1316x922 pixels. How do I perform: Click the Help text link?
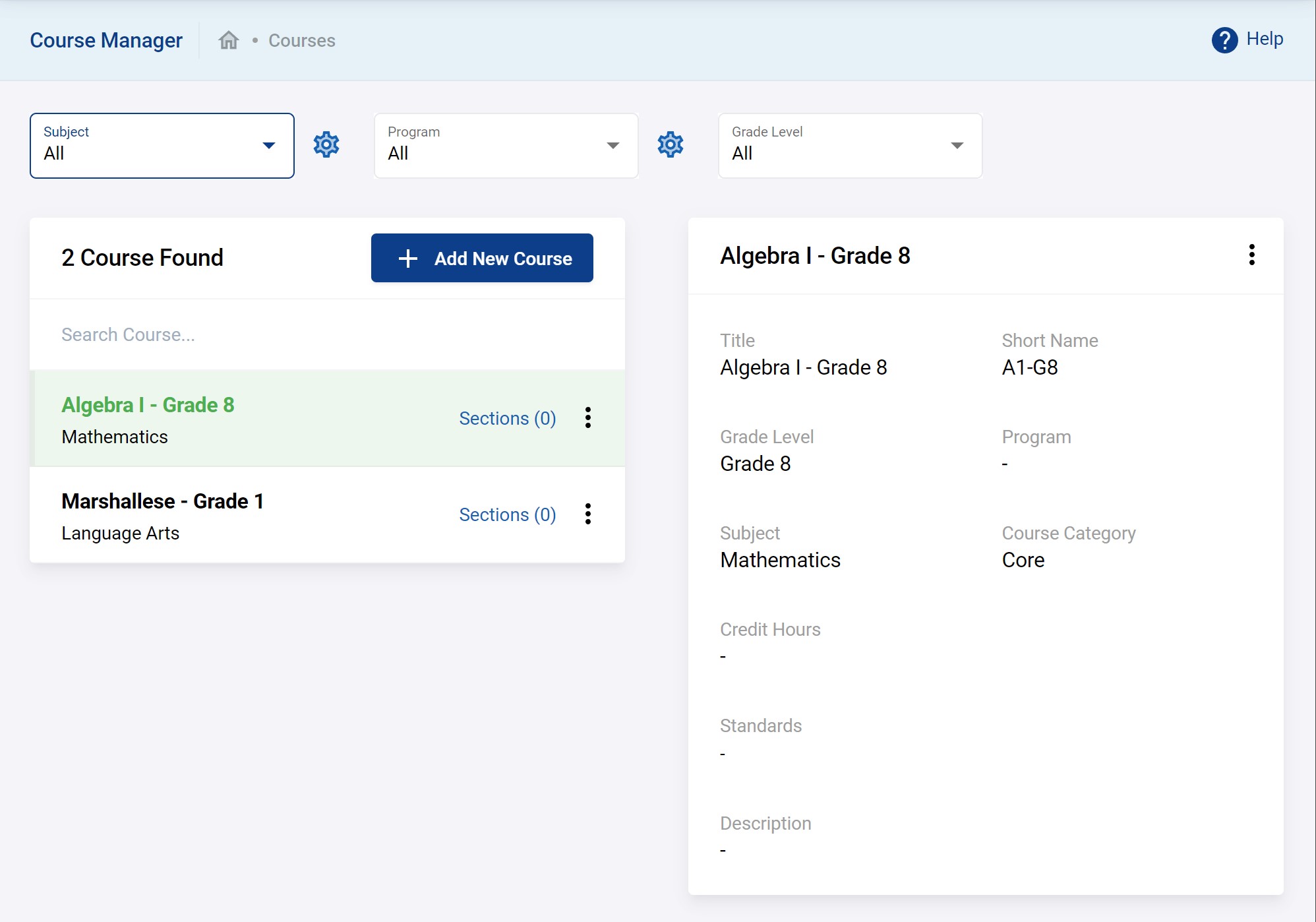pyautogui.click(x=1264, y=39)
